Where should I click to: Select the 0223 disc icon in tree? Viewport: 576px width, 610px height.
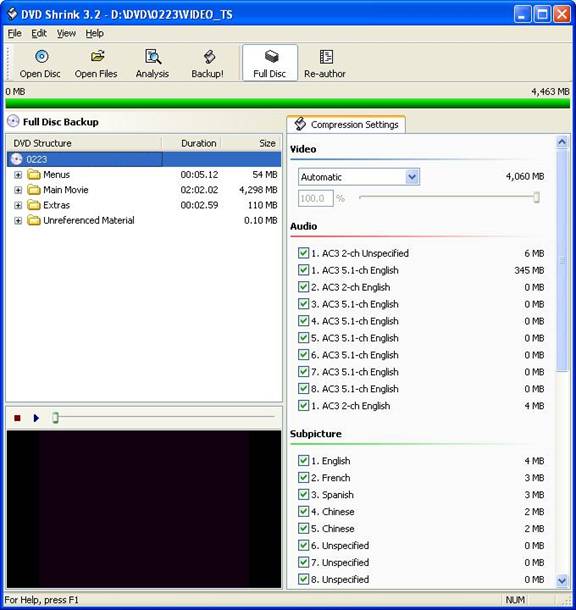[16, 159]
